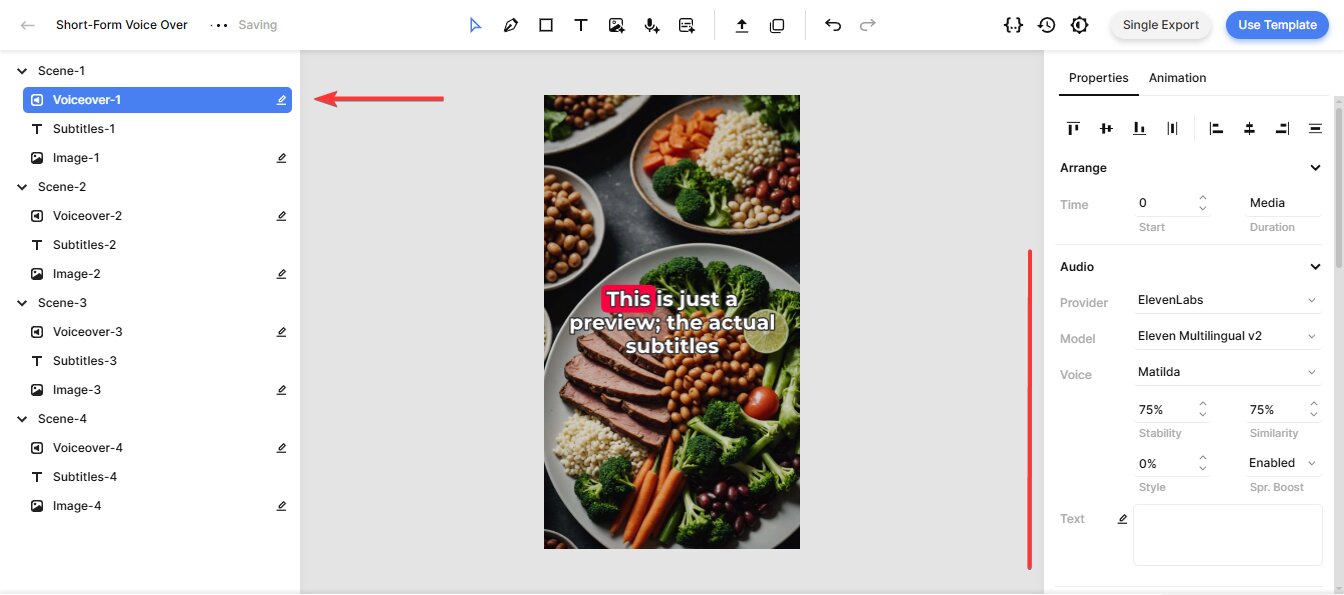
Task: Collapse the Arrange section
Action: click(x=1315, y=168)
